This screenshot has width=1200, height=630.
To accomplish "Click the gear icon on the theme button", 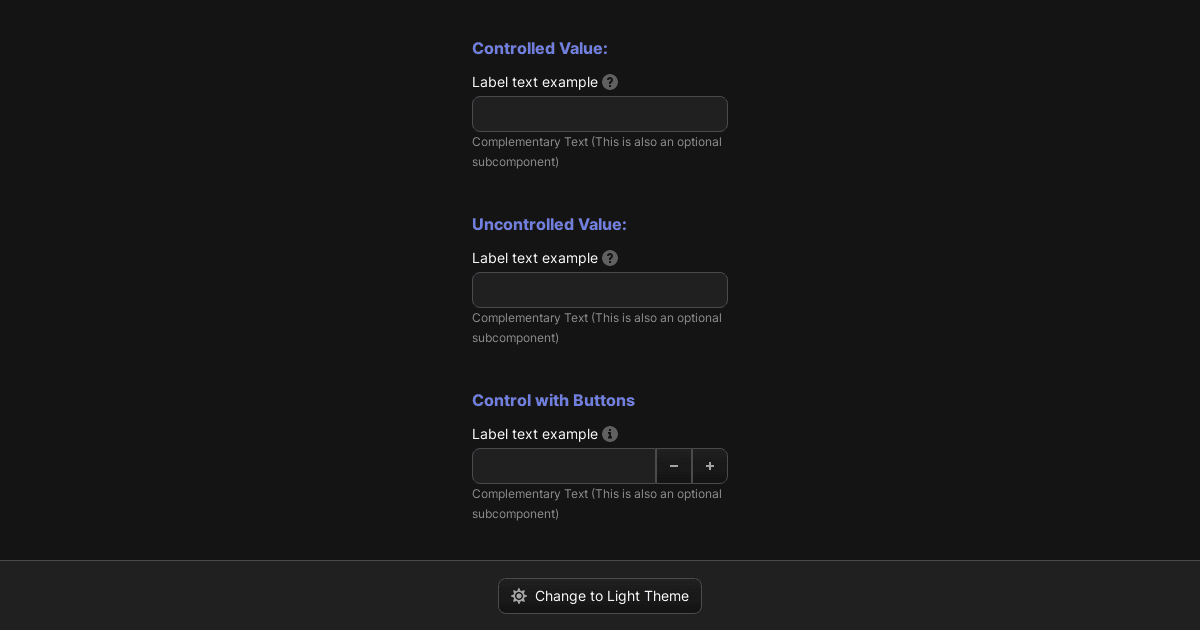I will click(x=519, y=596).
